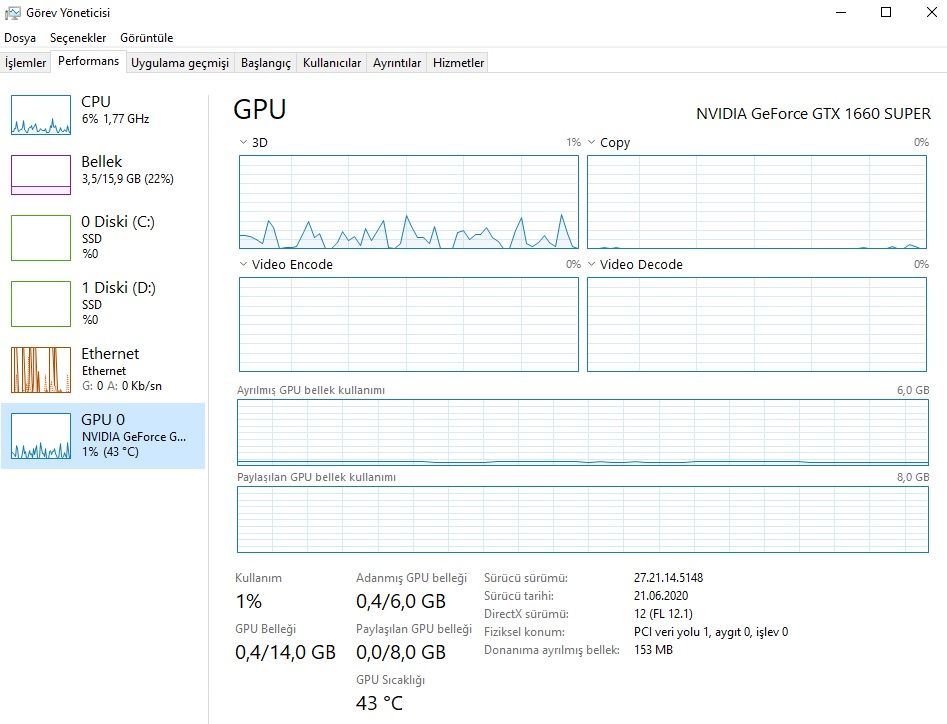Select the Bellek memory graph thumbnail
The height and width of the screenshot is (724, 947).
[x=41, y=175]
